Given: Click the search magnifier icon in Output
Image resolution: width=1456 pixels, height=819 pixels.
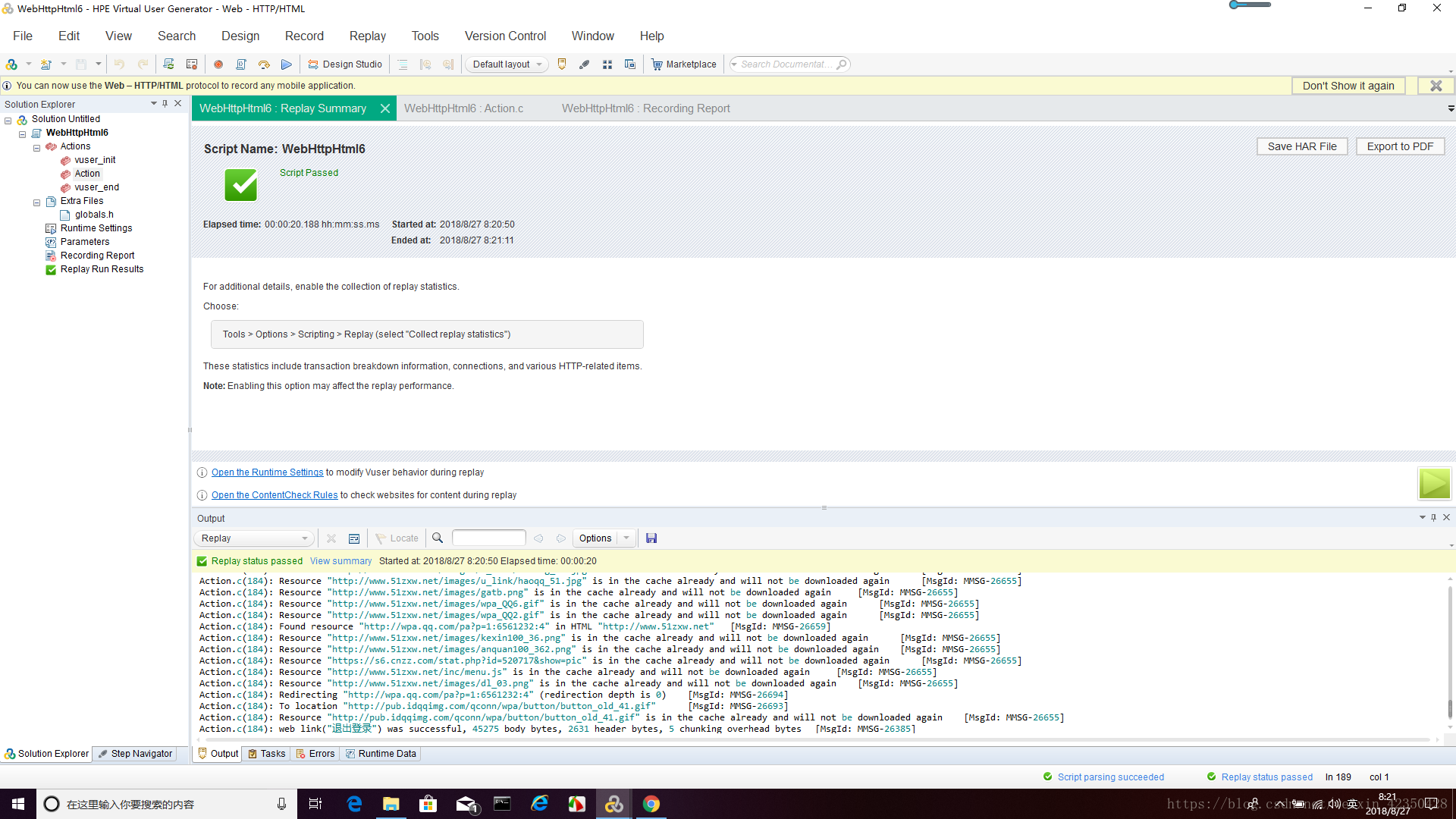Looking at the screenshot, I should point(438,538).
